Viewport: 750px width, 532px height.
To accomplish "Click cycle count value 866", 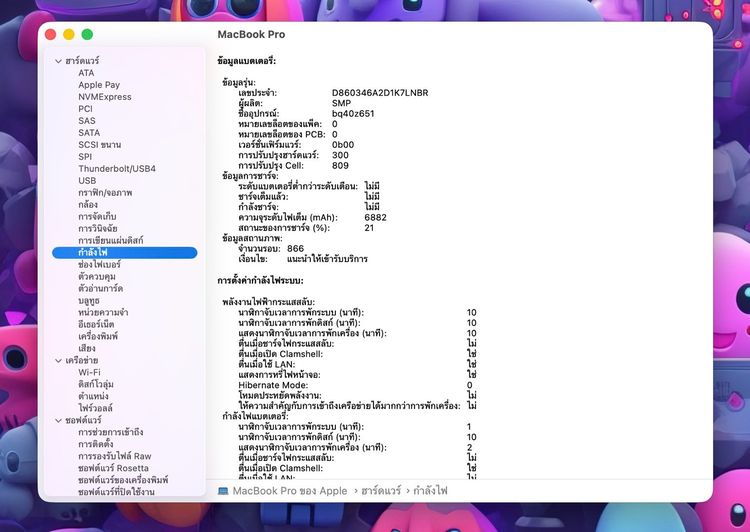I will [x=296, y=249].
